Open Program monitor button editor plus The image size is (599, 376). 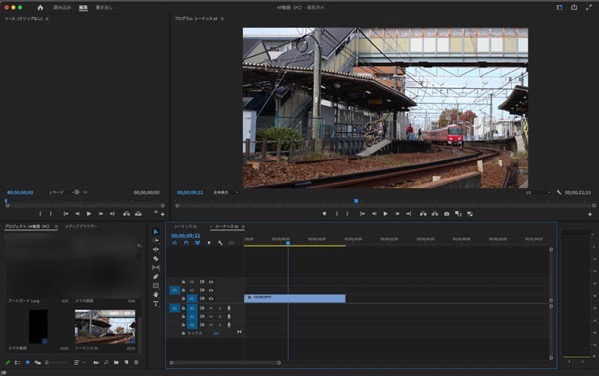click(590, 214)
